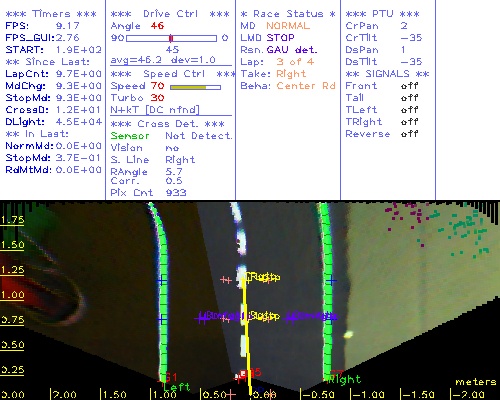Toggle the Tail signal off value
This screenshot has width=500, height=400.
click(x=409, y=98)
